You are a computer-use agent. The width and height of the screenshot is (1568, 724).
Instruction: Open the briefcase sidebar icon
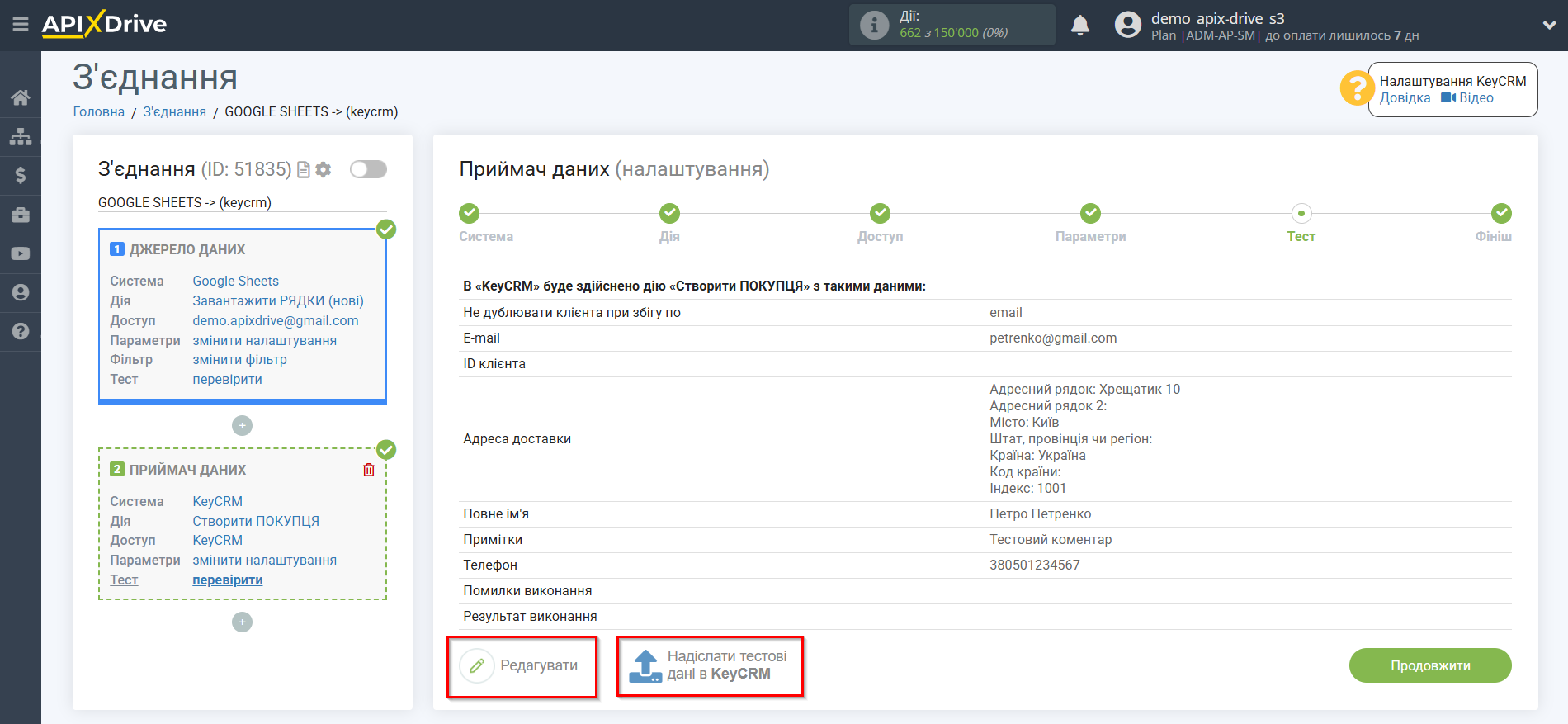21,215
